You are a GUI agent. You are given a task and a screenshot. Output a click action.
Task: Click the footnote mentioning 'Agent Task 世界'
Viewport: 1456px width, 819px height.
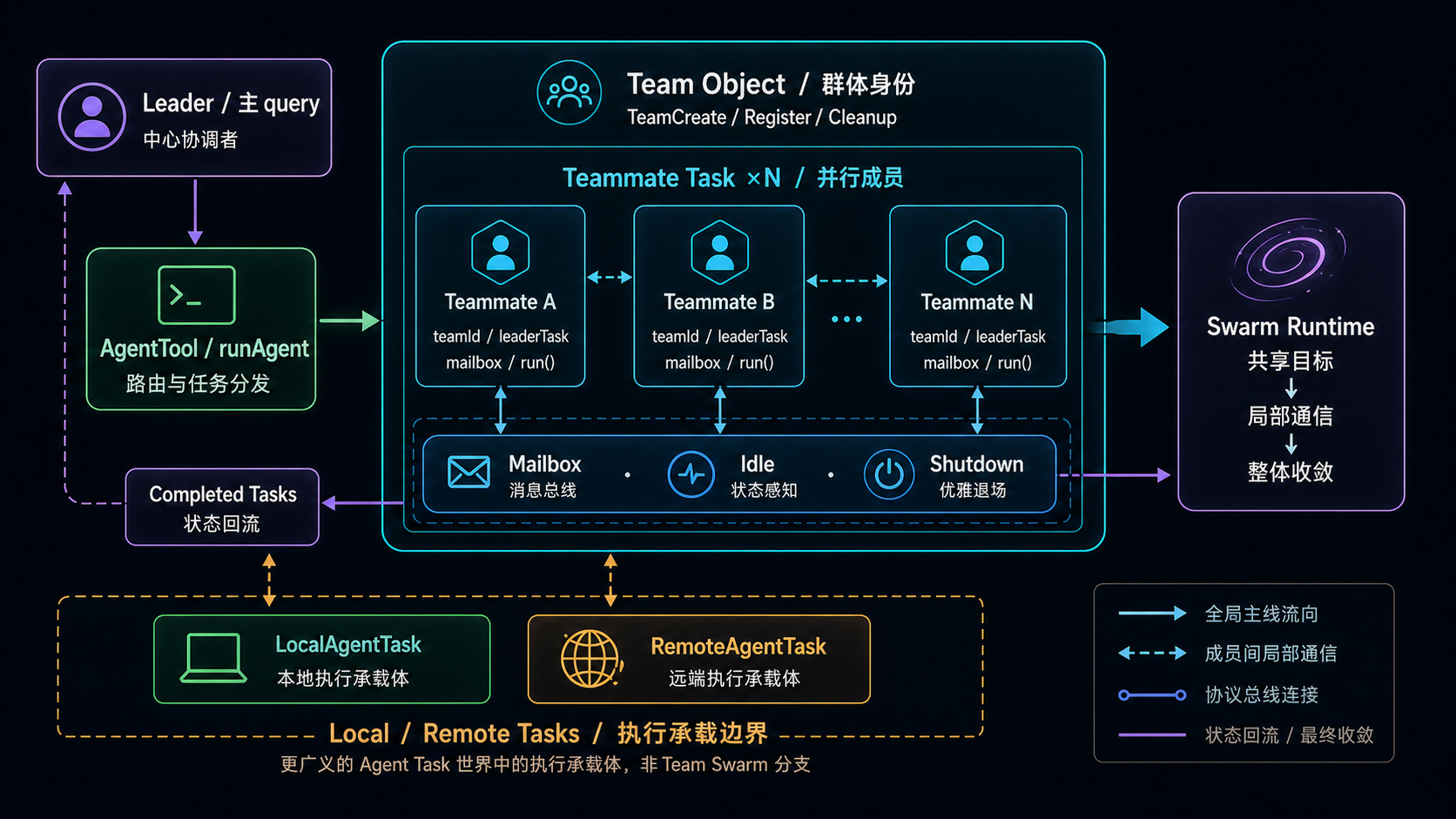click(545, 764)
